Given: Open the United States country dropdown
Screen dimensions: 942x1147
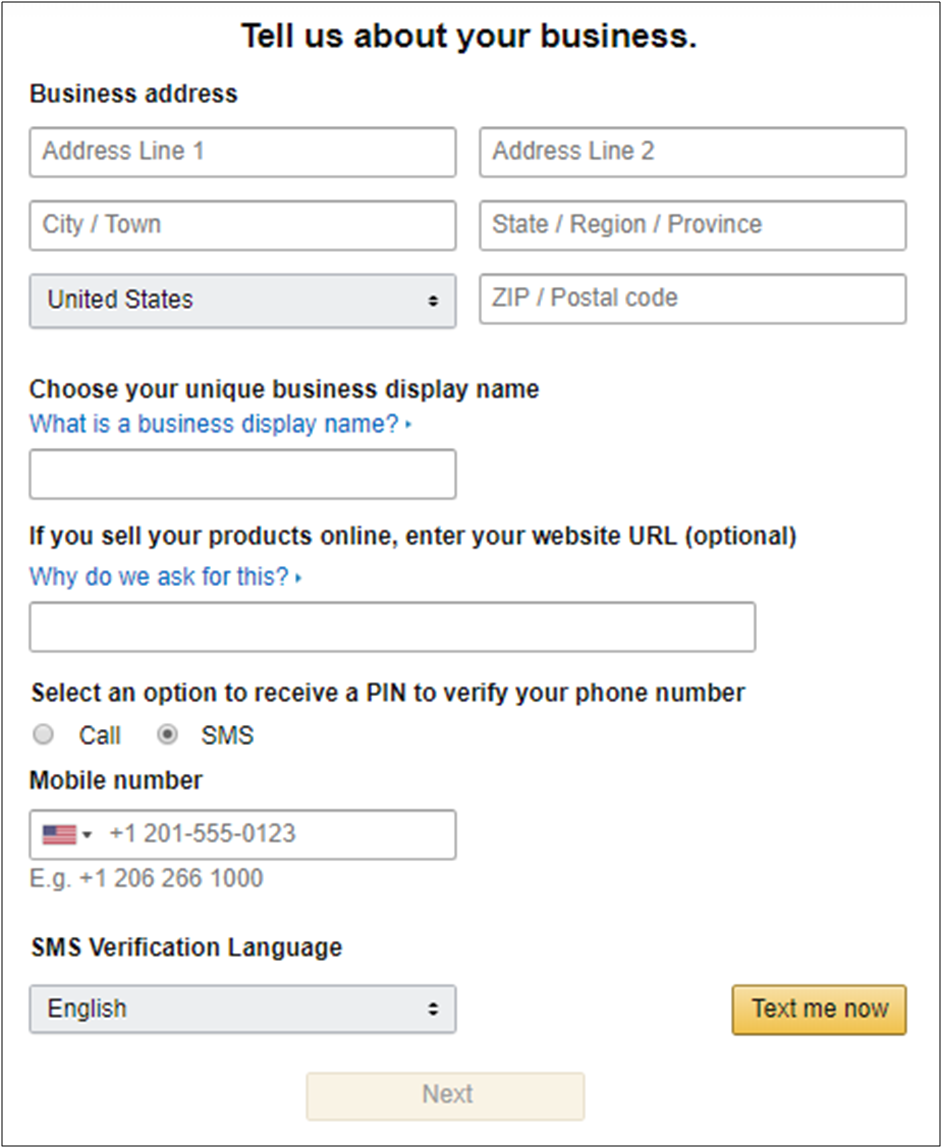Looking at the screenshot, I should point(242,300).
